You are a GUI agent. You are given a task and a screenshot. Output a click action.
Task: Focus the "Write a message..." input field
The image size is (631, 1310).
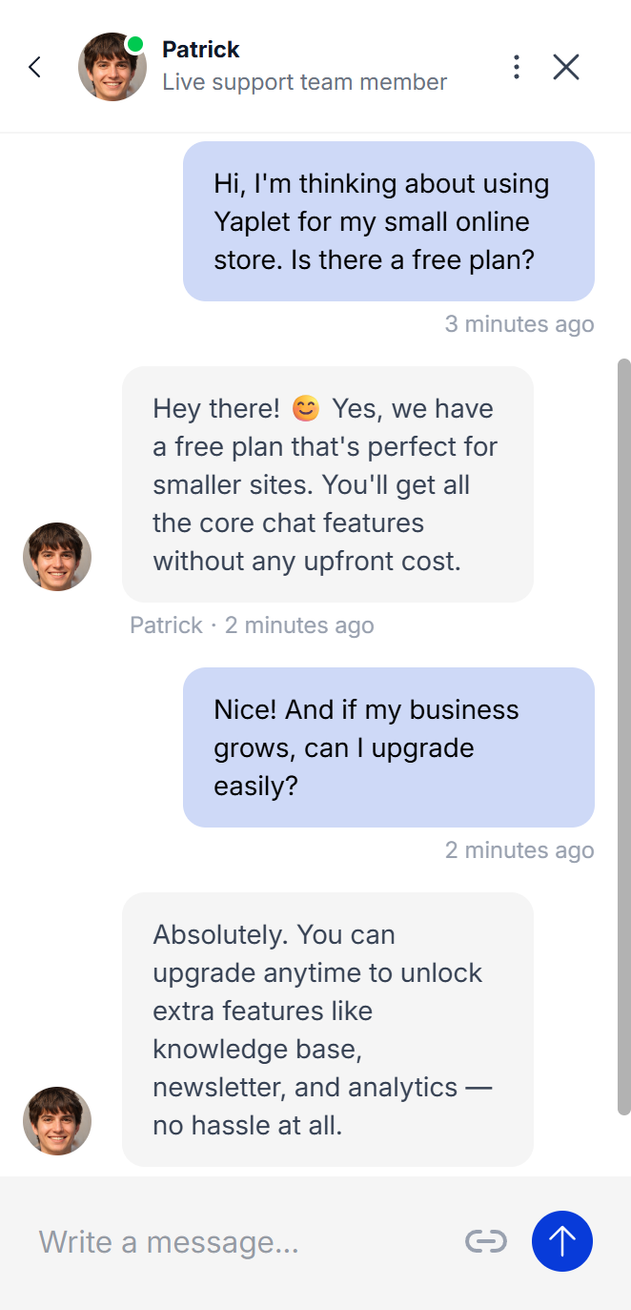tap(240, 1242)
